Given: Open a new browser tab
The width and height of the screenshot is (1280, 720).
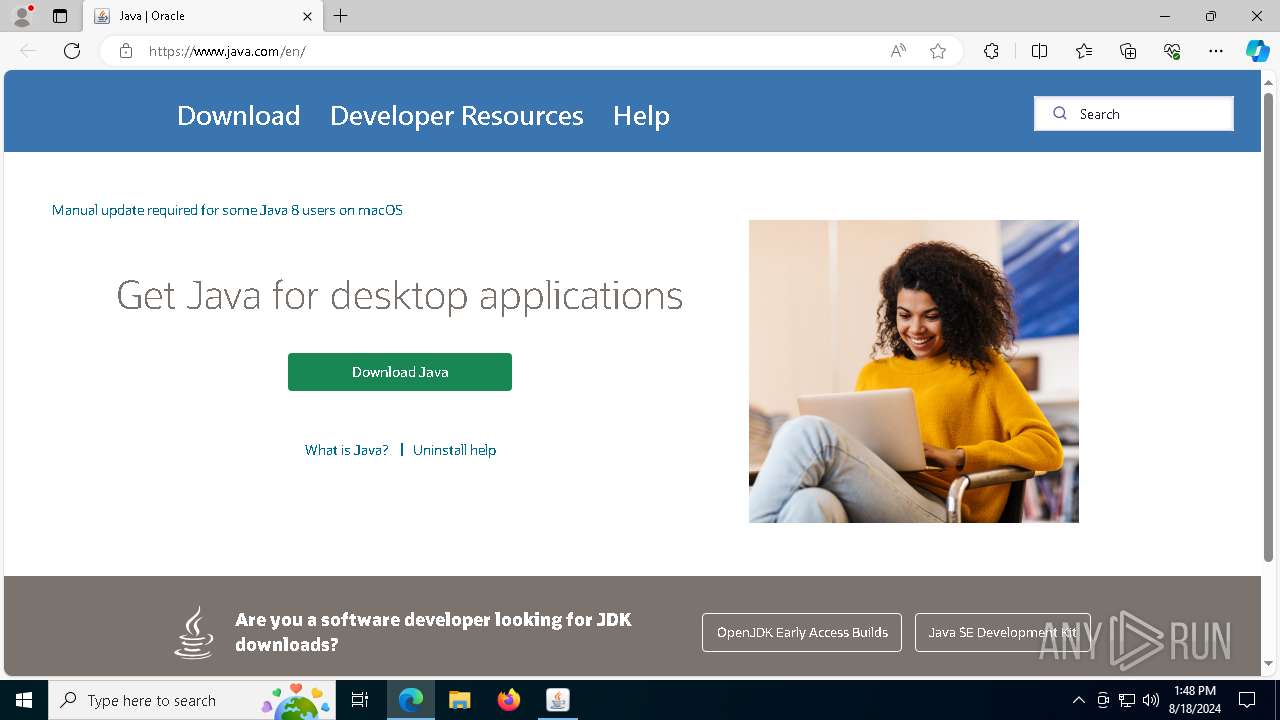Looking at the screenshot, I should point(341,16).
